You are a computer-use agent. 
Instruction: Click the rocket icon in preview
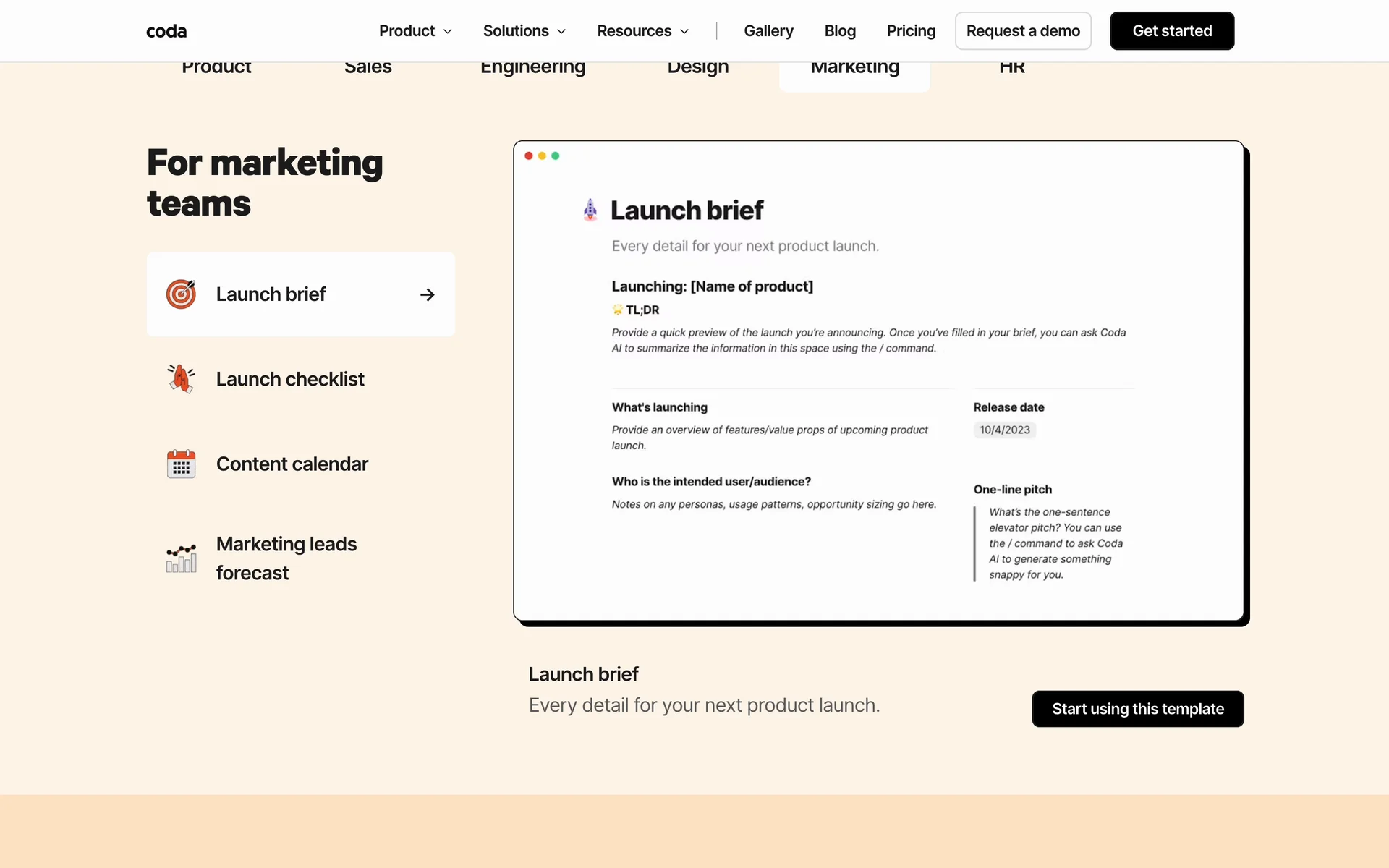(x=590, y=210)
